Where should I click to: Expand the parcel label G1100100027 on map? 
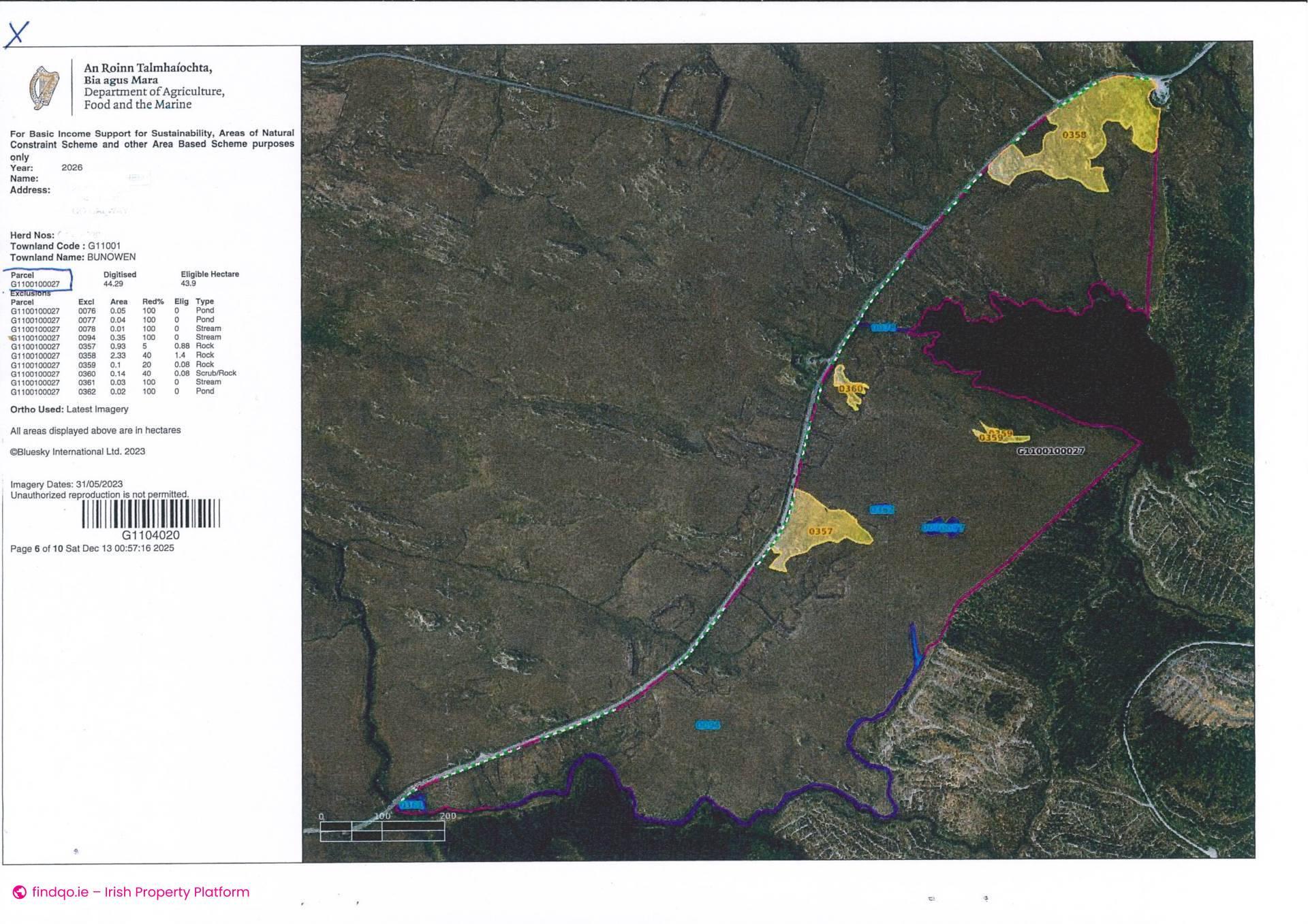click(x=1051, y=451)
